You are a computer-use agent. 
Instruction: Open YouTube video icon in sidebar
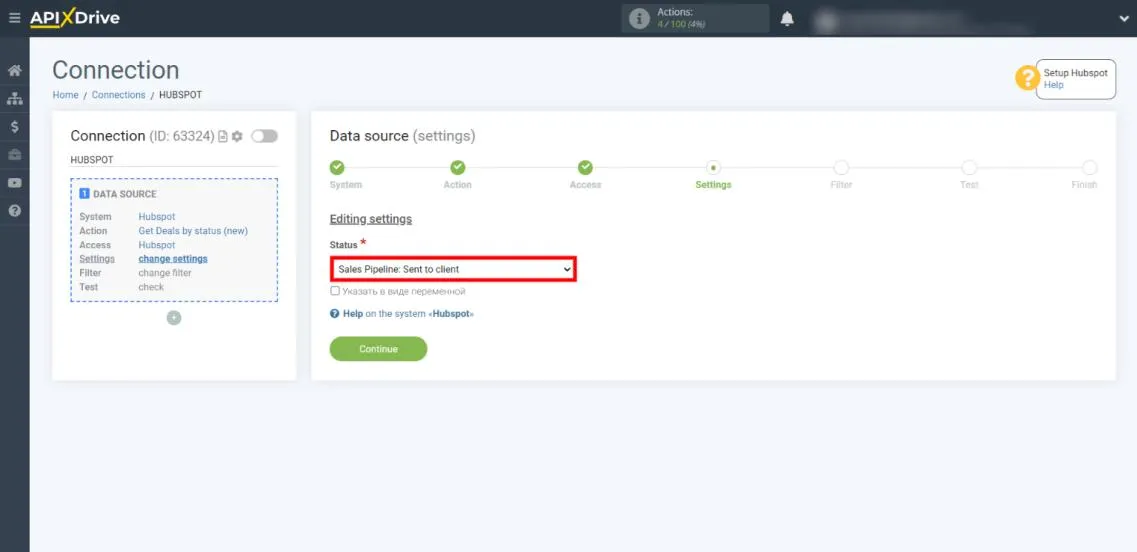coord(15,183)
